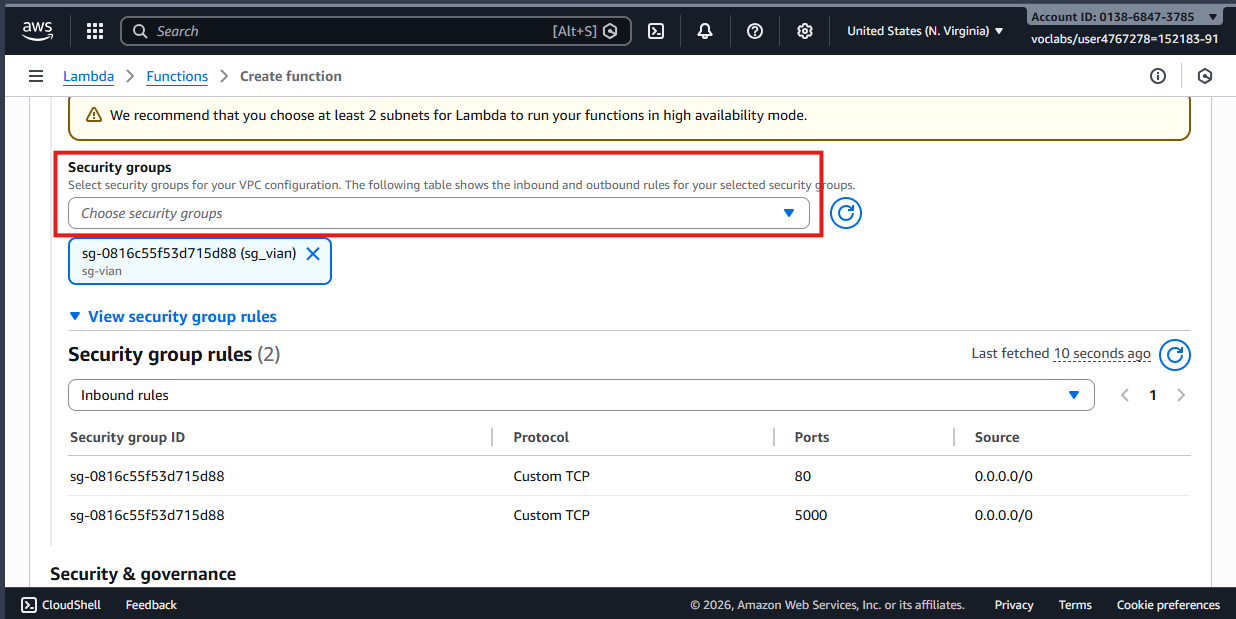Screen dimensions: 1236x619
Task: Click the Last fetched 10 seconds ago link
Action: (x=1101, y=353)
